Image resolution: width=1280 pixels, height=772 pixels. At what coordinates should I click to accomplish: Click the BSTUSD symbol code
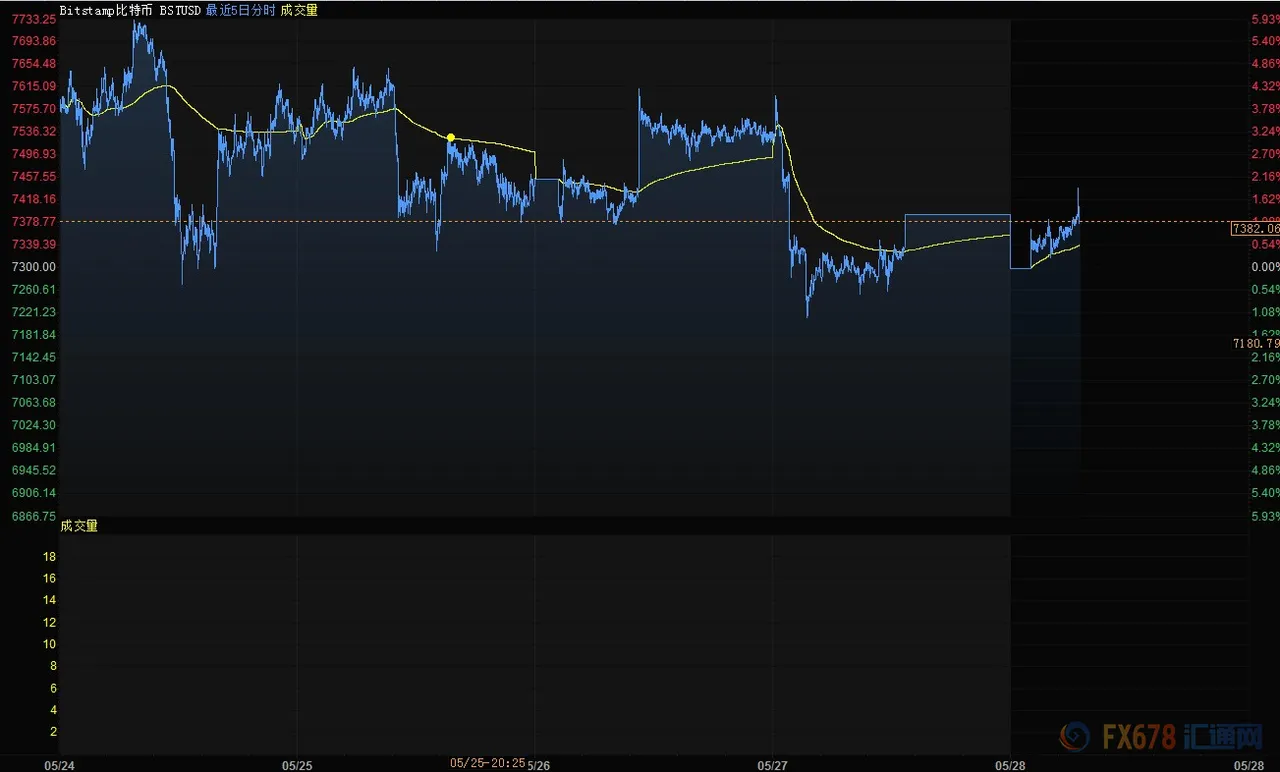click(180, 9)
